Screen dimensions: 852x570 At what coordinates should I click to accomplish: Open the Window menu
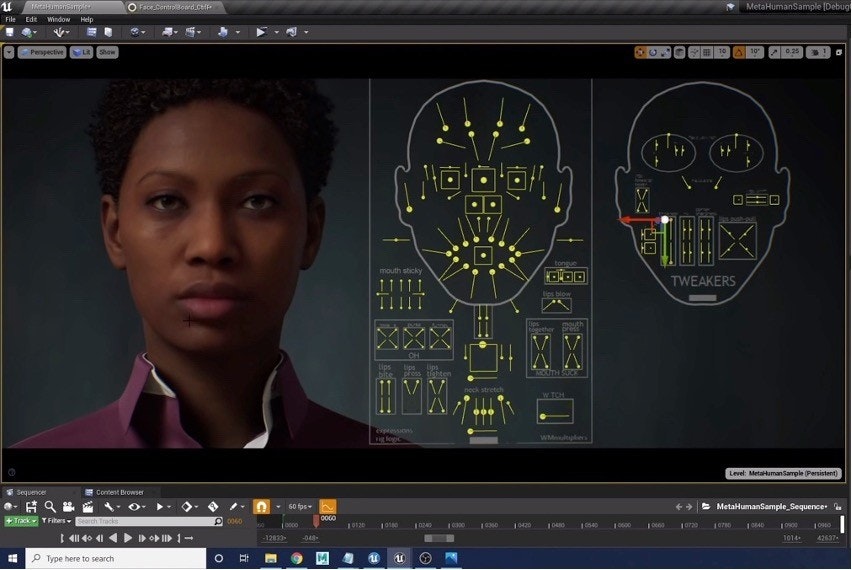tap(59, 19)
